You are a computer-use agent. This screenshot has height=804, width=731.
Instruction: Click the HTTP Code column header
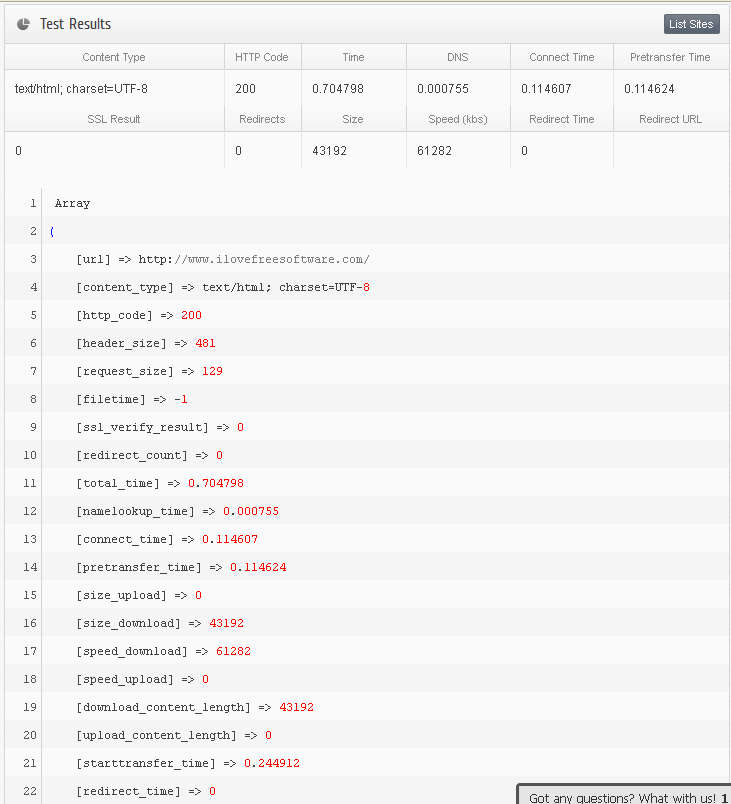tap(262, 57)
